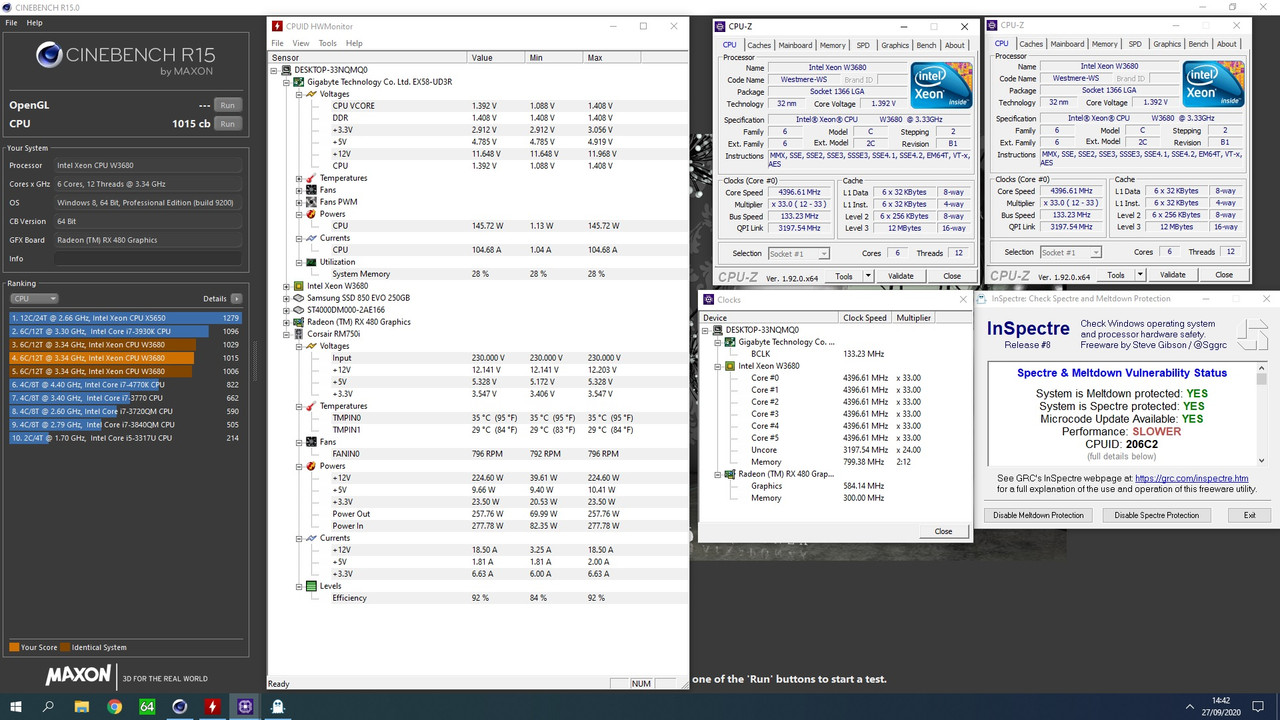Run the CPU test in Cinebench

228,124
